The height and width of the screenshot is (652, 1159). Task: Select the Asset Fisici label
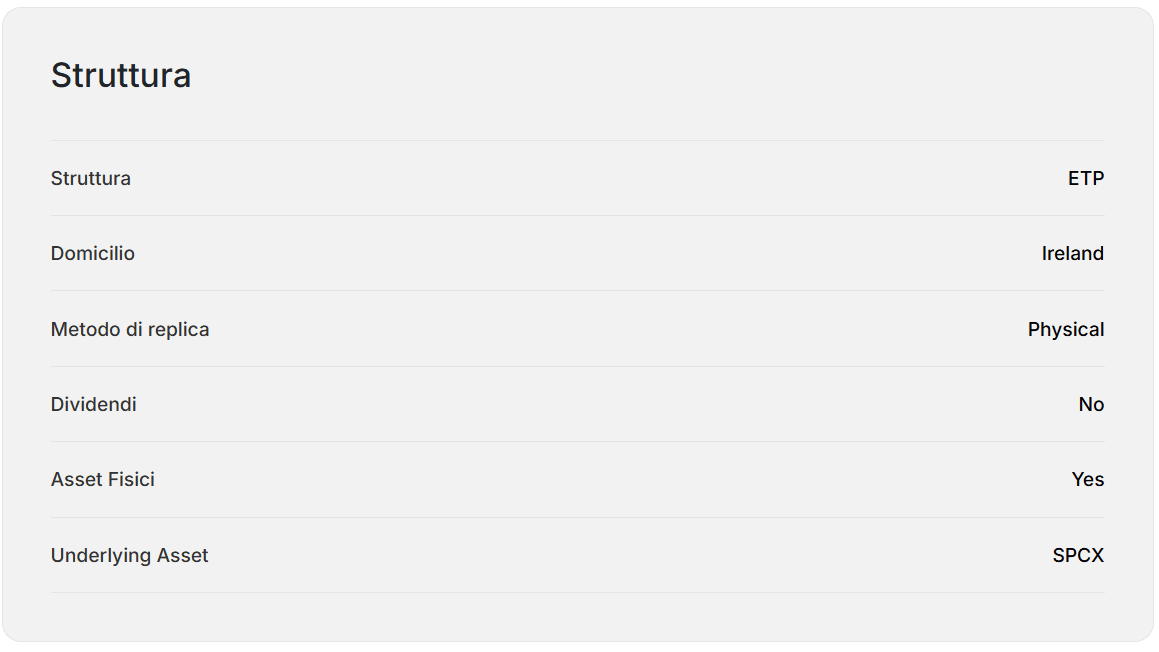coord(103,480)
